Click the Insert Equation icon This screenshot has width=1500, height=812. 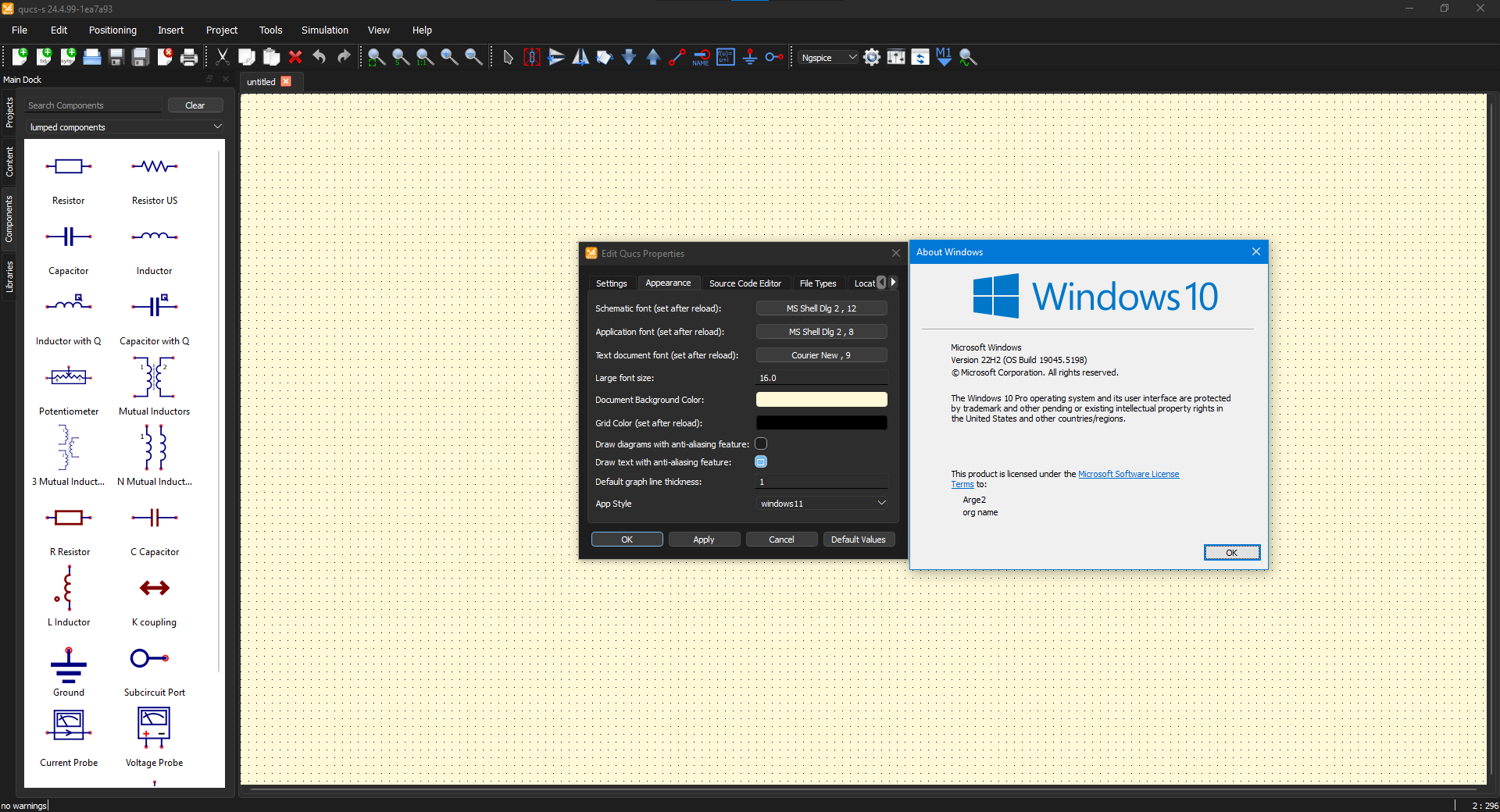(x=726, y=57)
